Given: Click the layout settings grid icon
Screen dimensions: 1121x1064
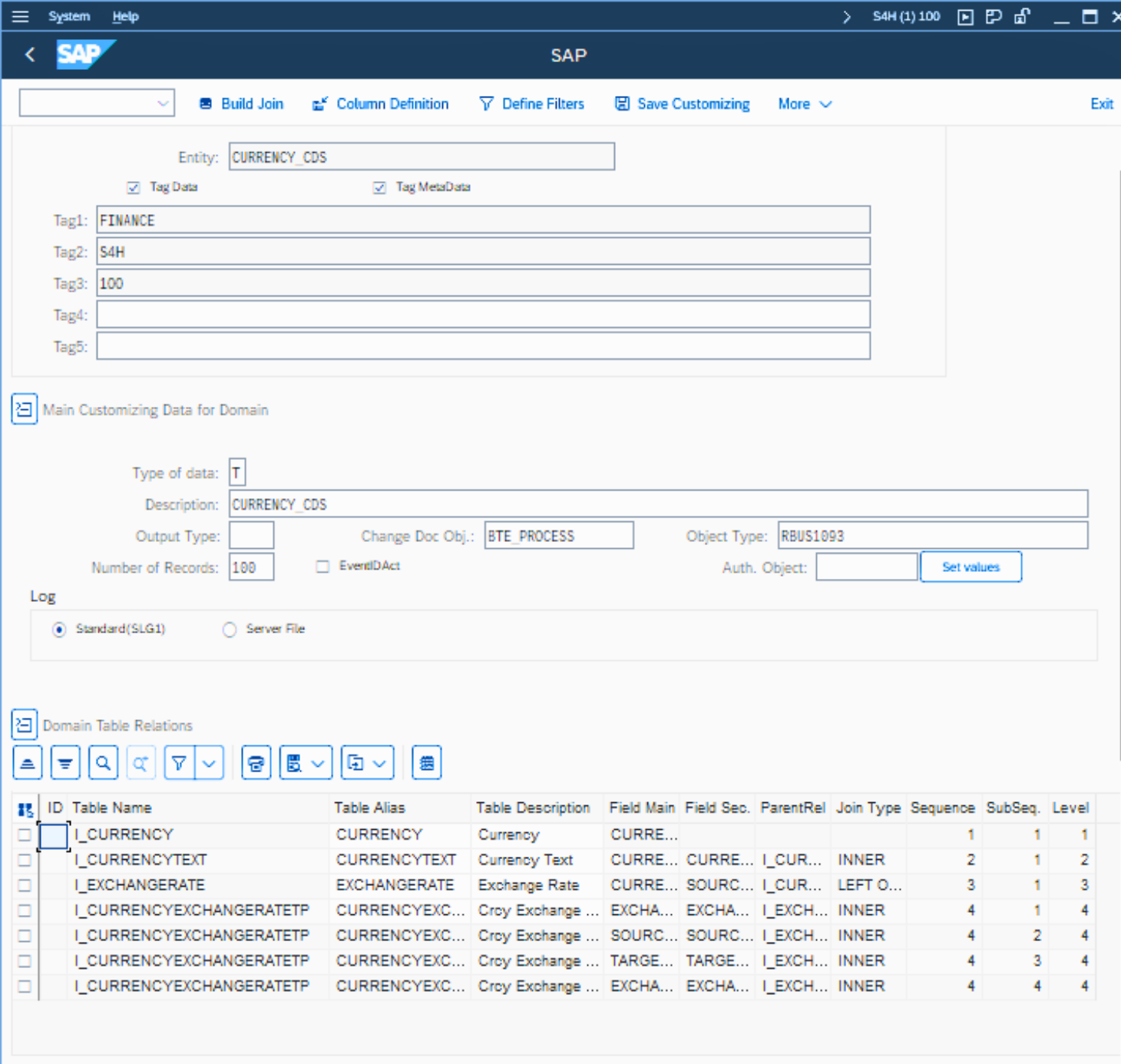Looking at the screenshot, I should (426, 763).
